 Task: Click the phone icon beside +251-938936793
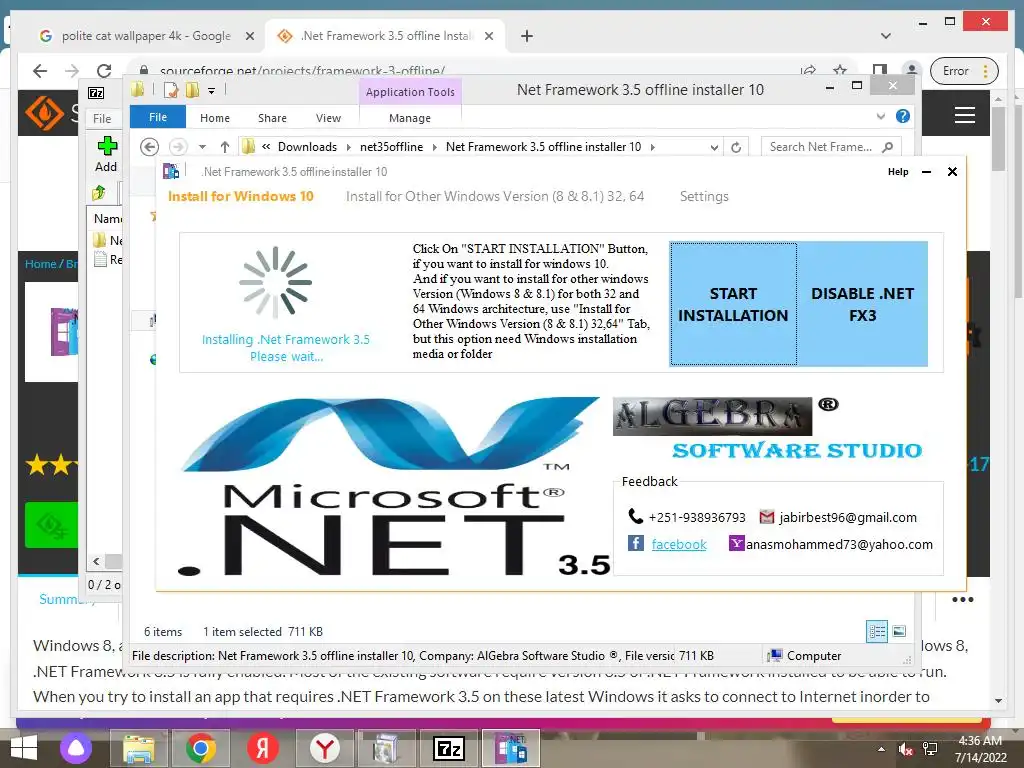pos(635,516)
